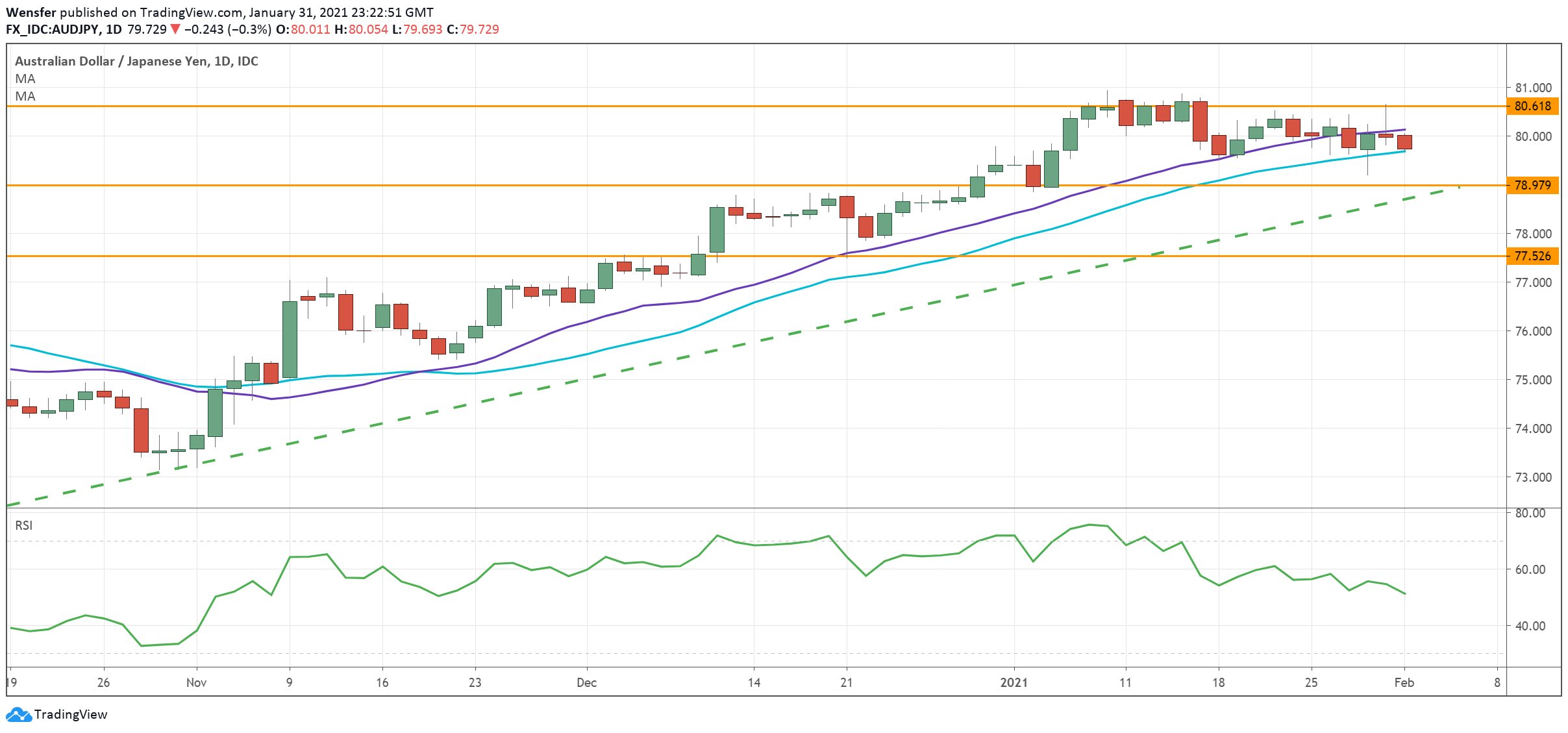Select the 80.618 orange price label
This screenshot has width=1568, height=733.
tap(1532, 106)
